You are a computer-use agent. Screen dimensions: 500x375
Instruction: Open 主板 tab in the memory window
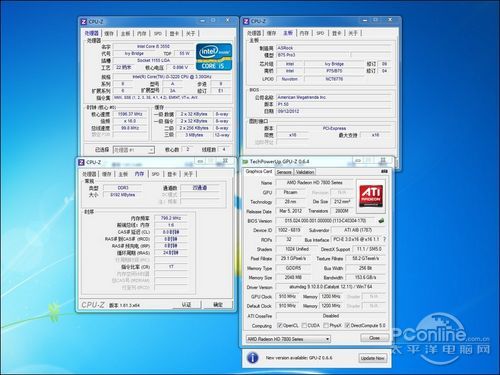(x=123, y=174)
